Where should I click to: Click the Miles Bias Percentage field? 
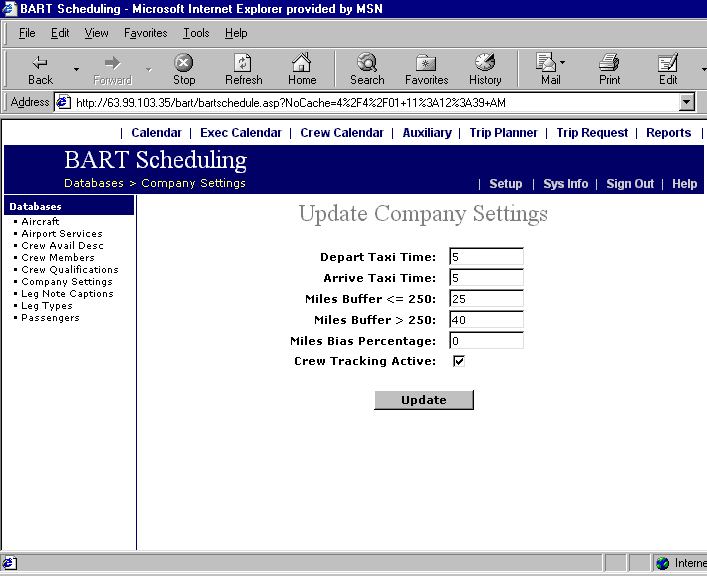486,341
